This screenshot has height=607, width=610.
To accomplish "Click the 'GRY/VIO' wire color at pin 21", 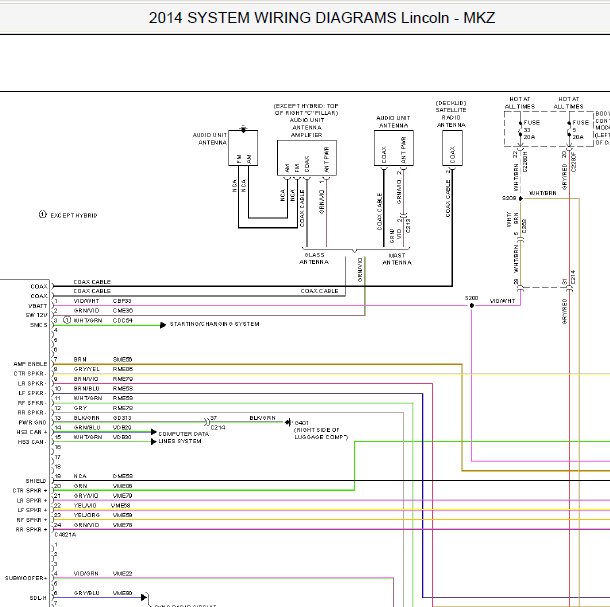I will 86,496.
